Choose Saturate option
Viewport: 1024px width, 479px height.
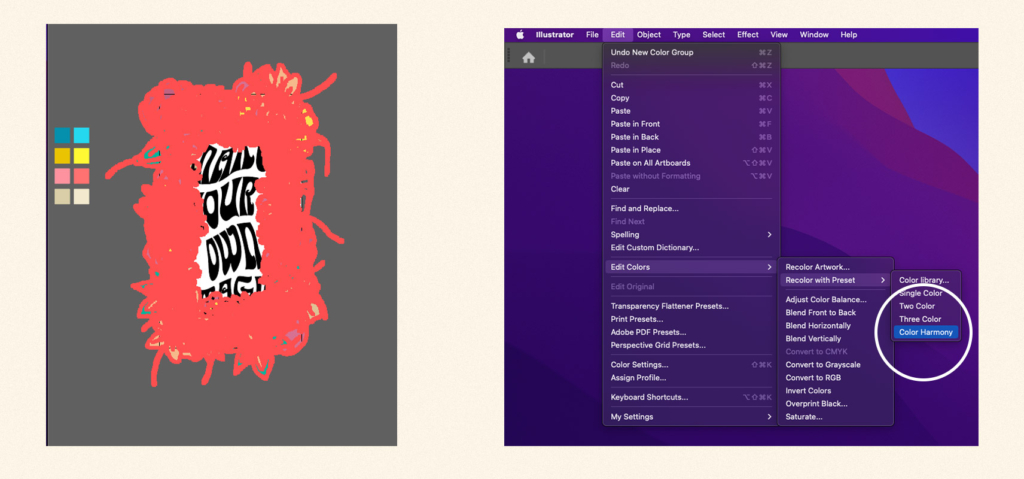pos(836,417)
